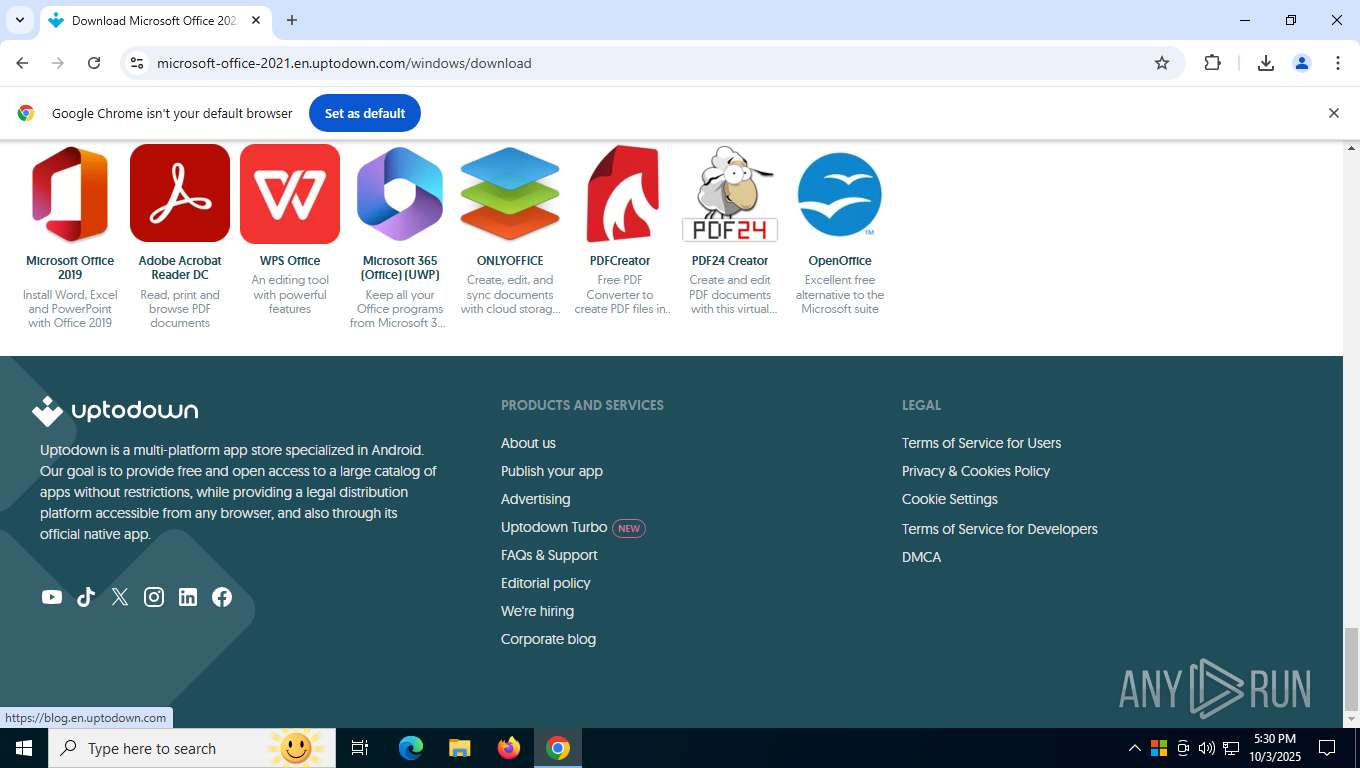Open the Microsoft 365 (Office) icon

click(400, 193)
